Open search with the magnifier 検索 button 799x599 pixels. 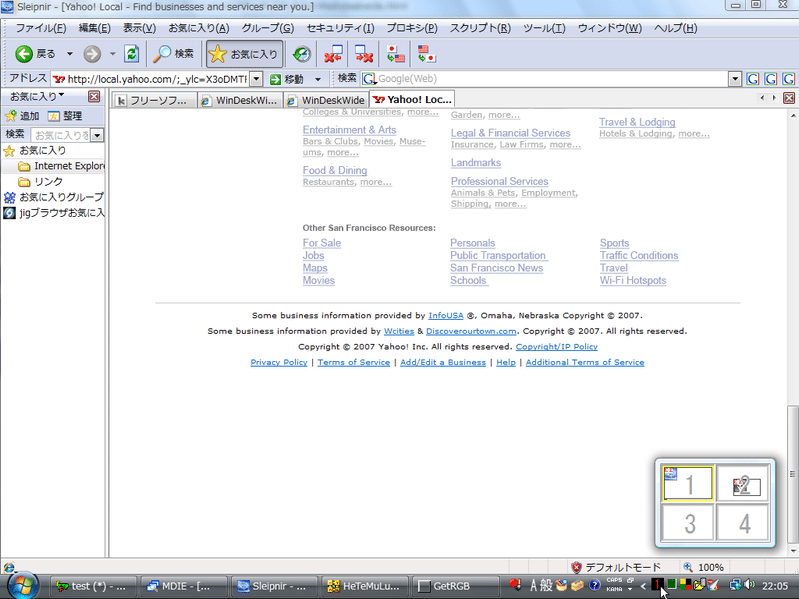point(173,54)
